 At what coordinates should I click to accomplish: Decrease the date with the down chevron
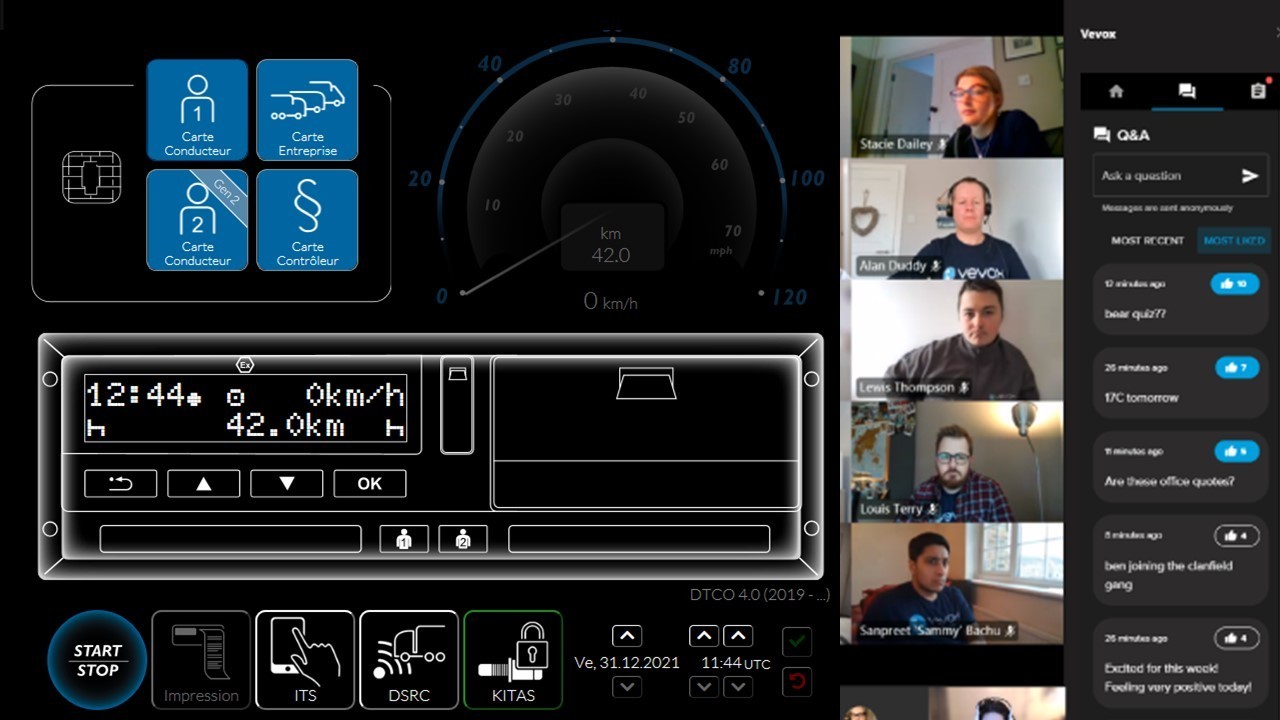pyautogui.click(x=627, y=687)
